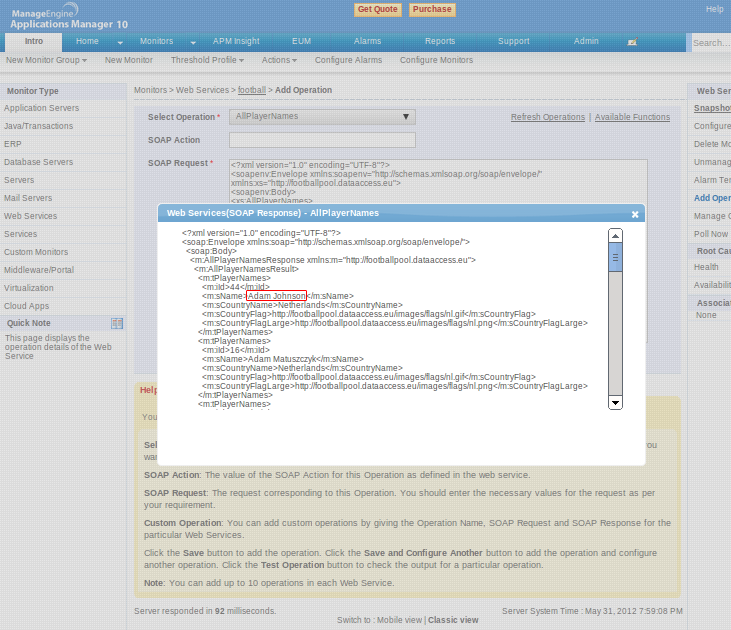Select Services monitor type

[21, 234]
